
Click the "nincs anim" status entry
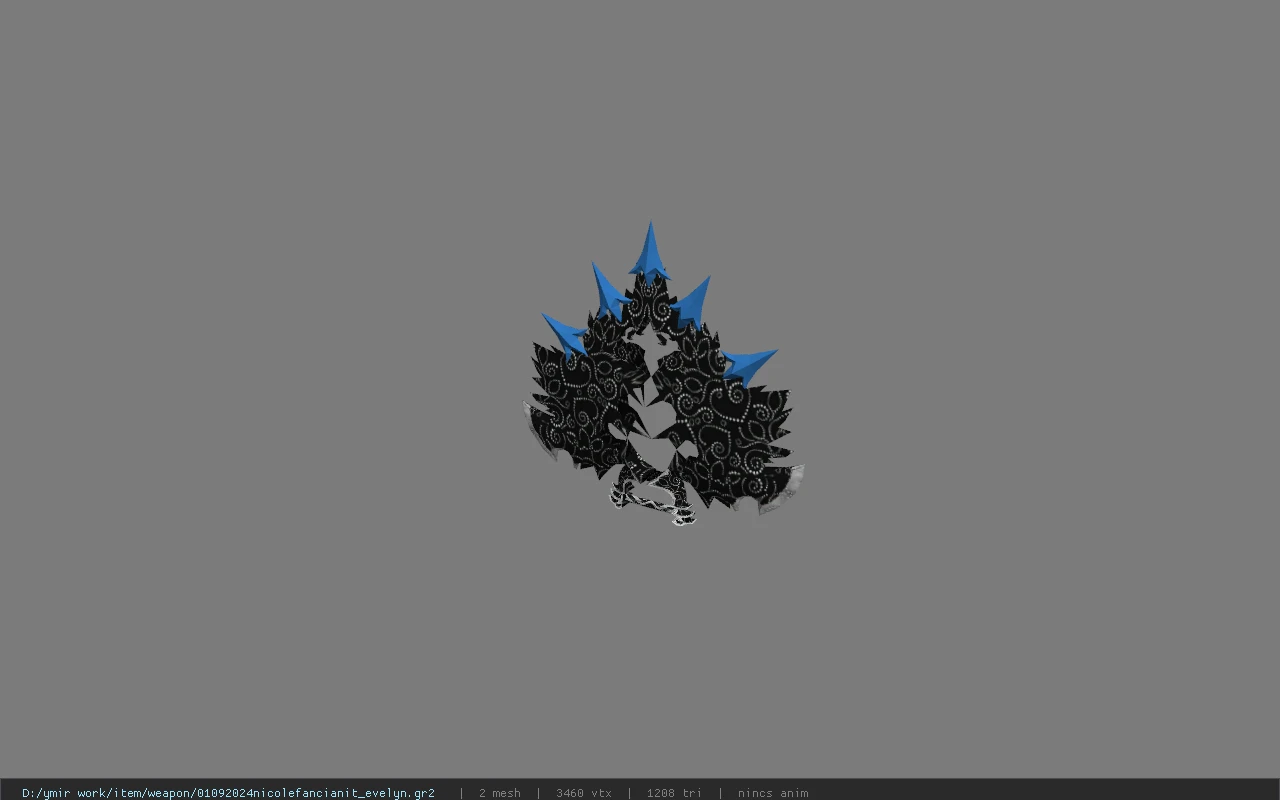(773, 793)
